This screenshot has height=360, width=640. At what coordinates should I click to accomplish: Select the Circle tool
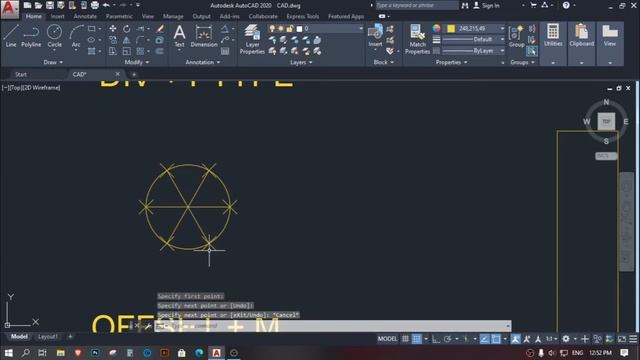54,36
